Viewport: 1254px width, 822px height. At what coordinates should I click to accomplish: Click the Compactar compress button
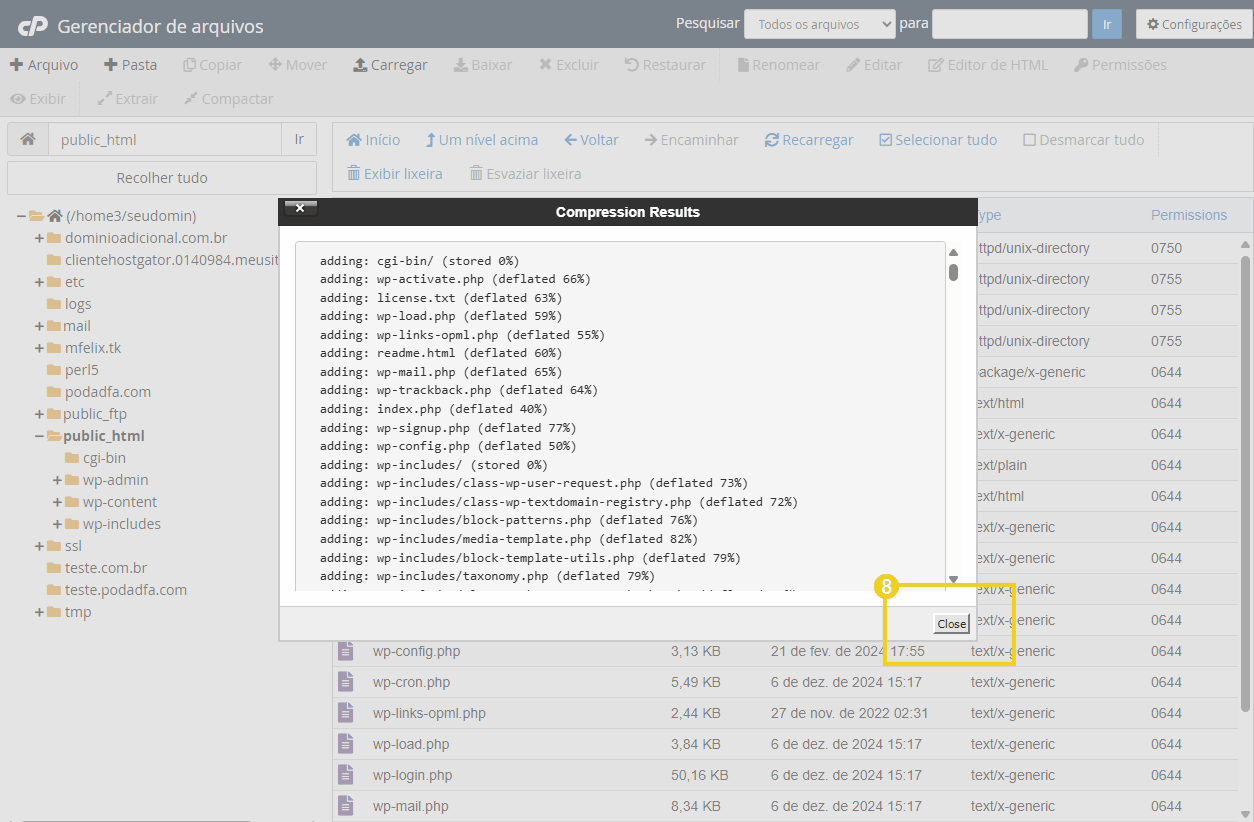tap(228, 99)
